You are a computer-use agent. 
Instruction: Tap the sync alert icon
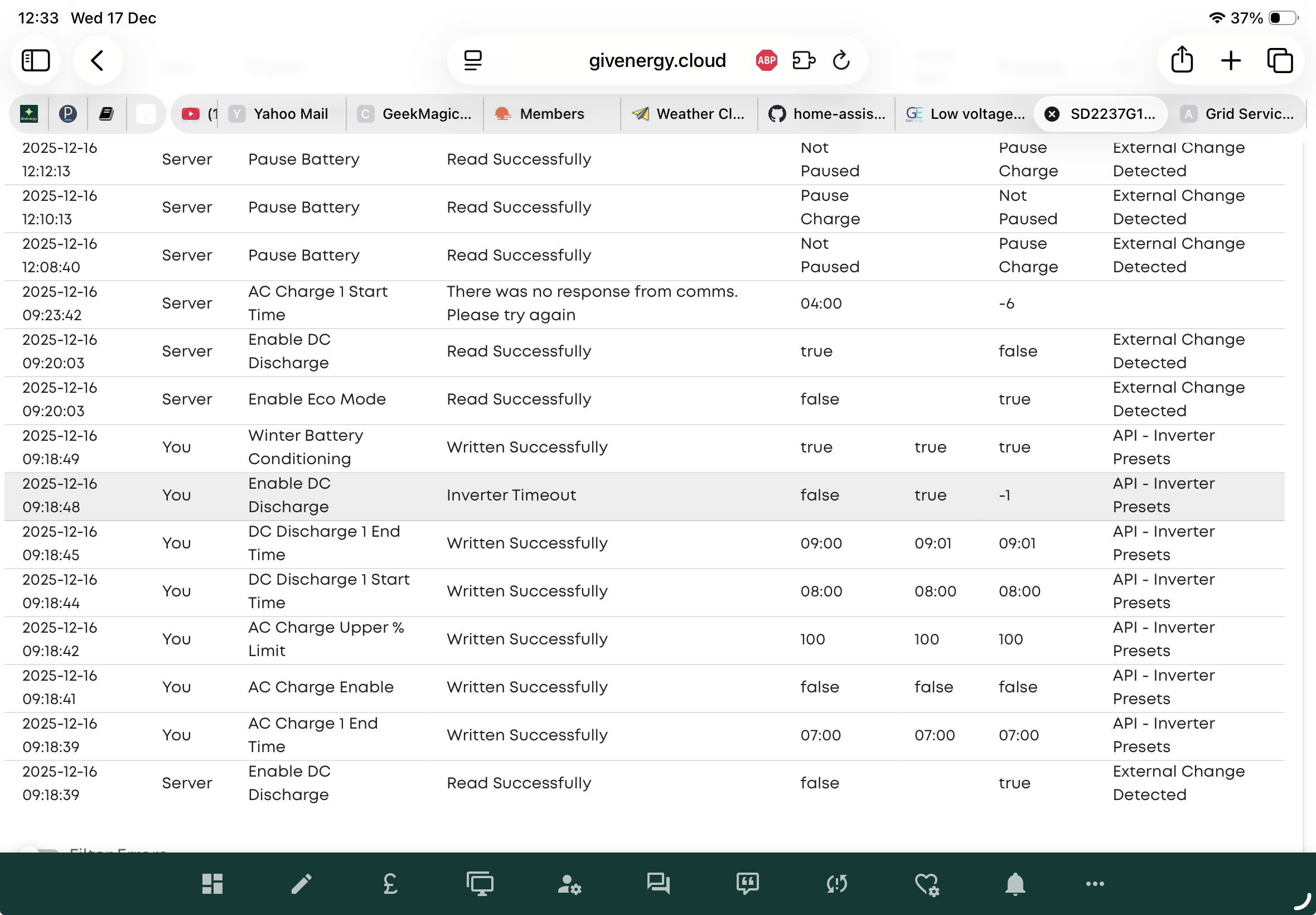[836, 883]
